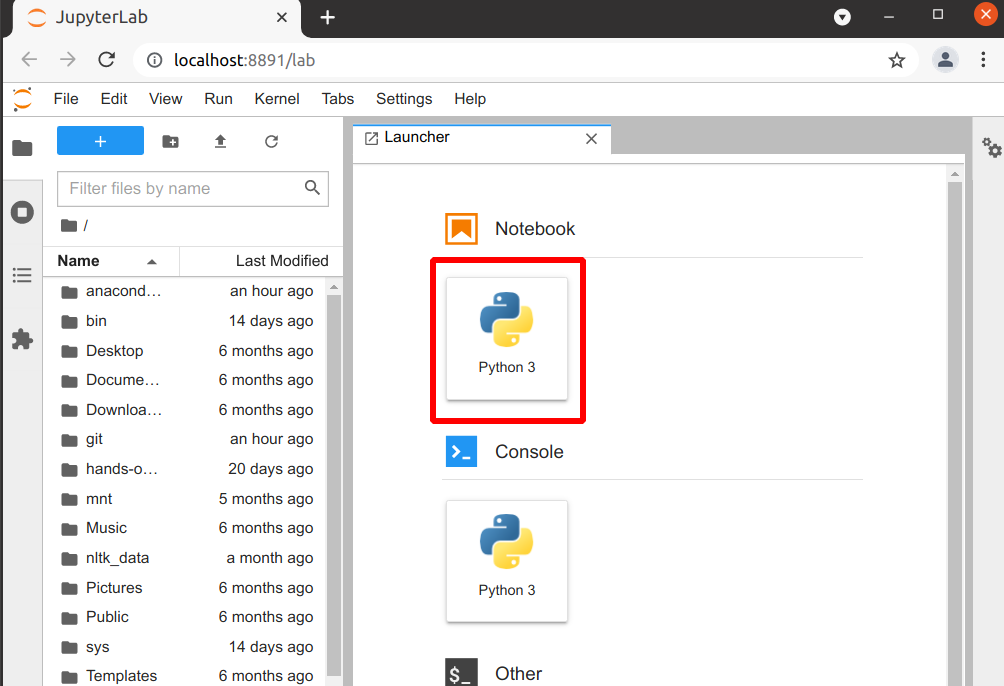Click the browser address bar
The height and width of the screenshot is (686, 1004).
[525, 60]
